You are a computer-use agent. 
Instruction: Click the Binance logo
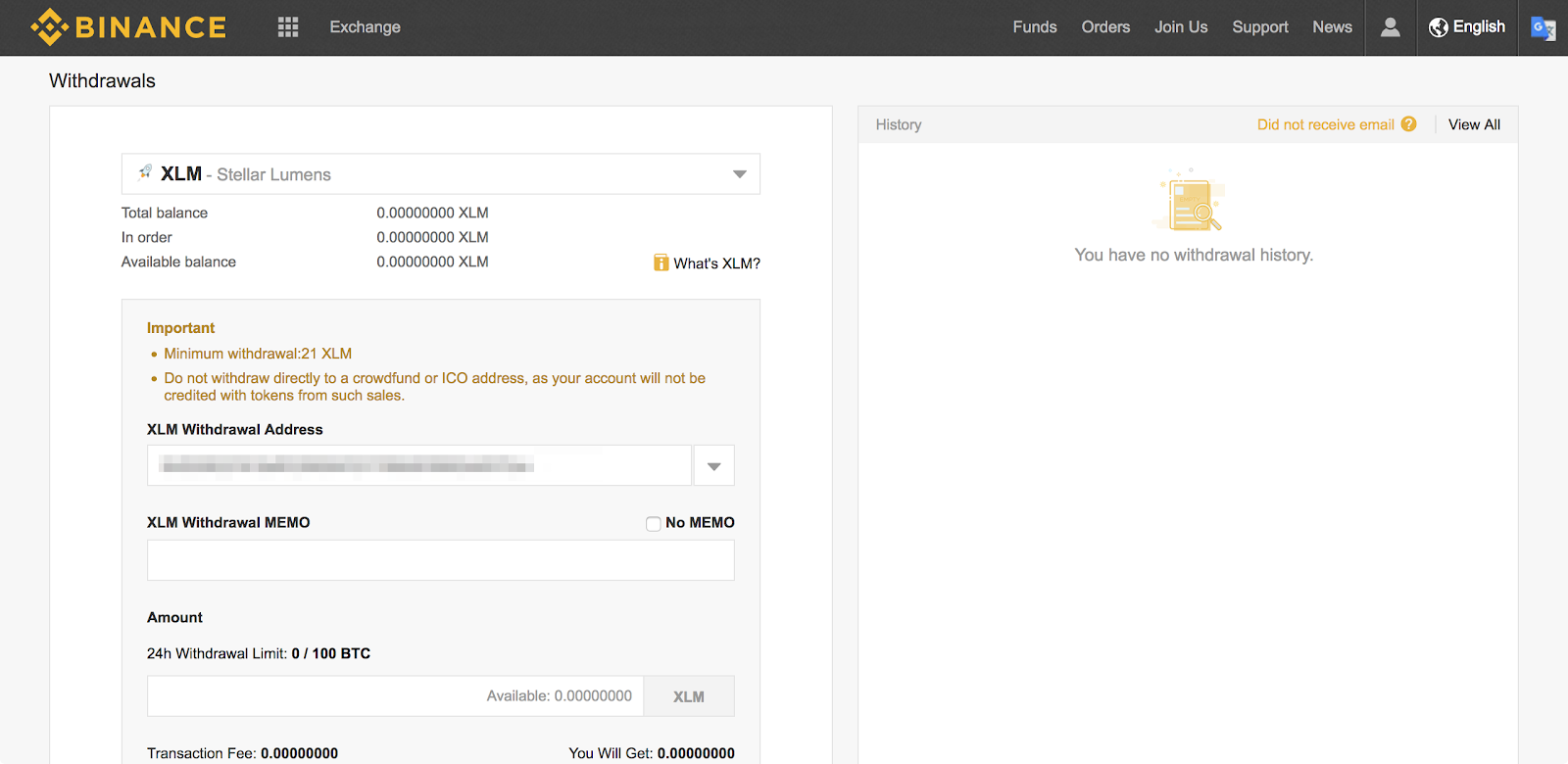(x=128, y=27)
